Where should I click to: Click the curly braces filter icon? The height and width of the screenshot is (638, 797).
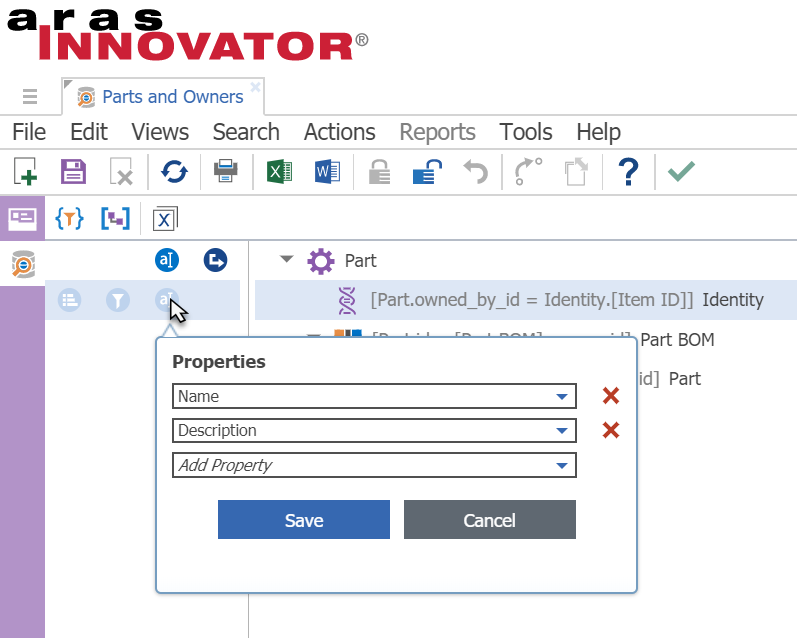pyautogui.click(x=69, y=218)
